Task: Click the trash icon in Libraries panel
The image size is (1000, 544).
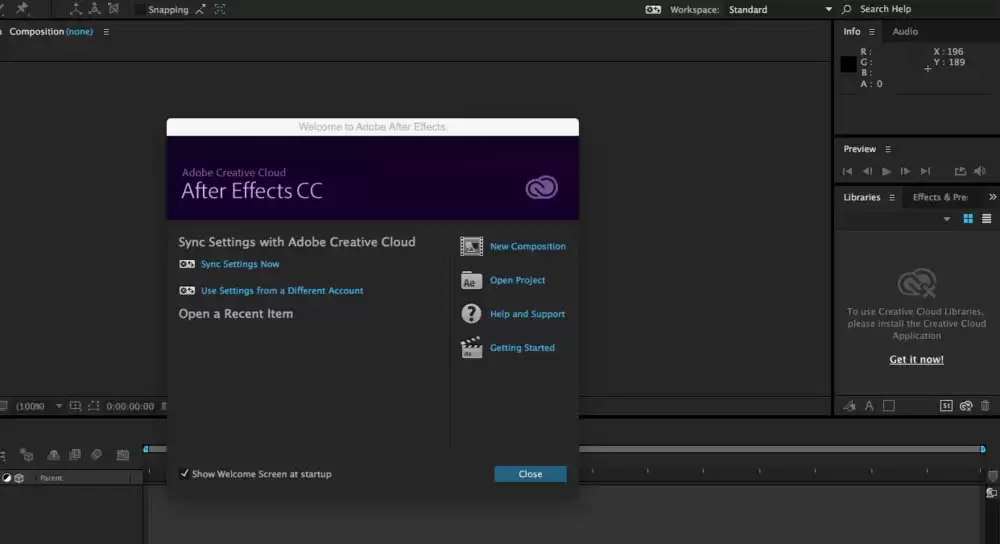Action: coord(985,406)
